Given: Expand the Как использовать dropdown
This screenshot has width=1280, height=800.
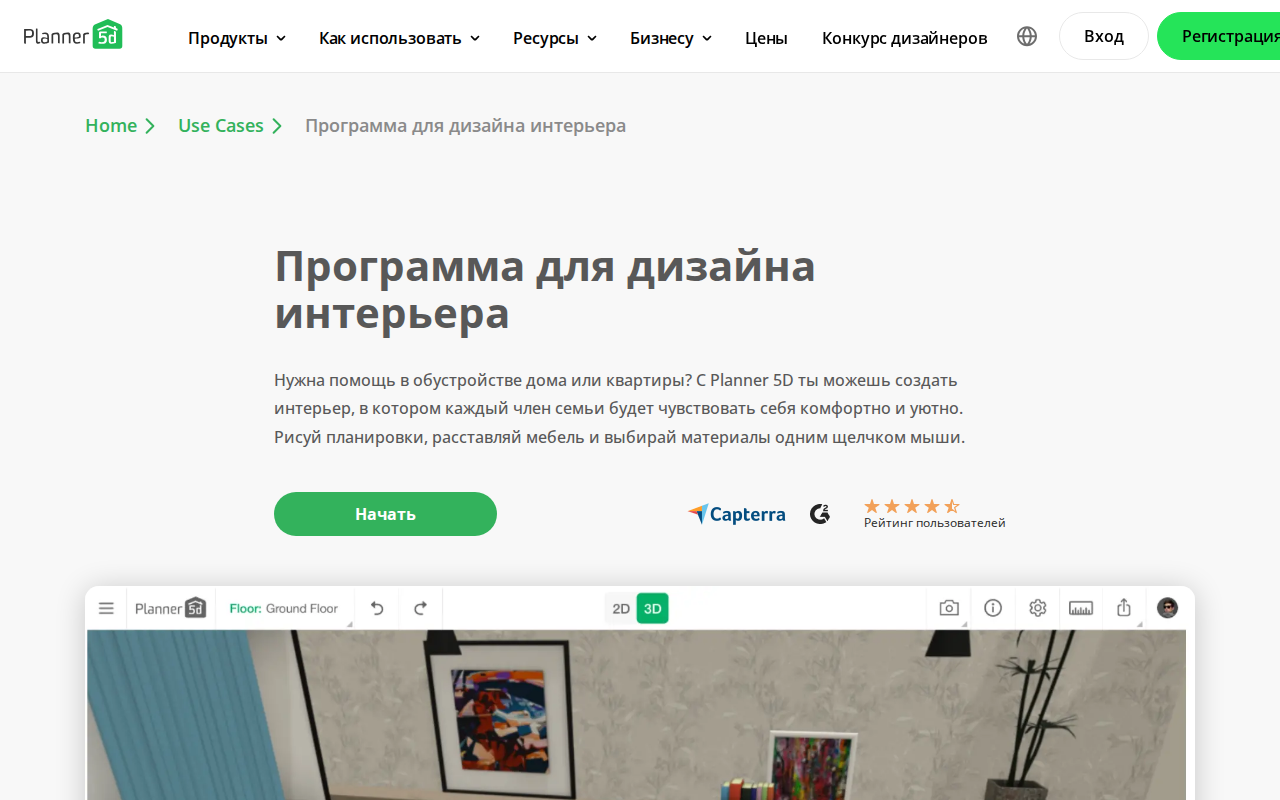Looking at the screenshot, I should pos(400,38).
